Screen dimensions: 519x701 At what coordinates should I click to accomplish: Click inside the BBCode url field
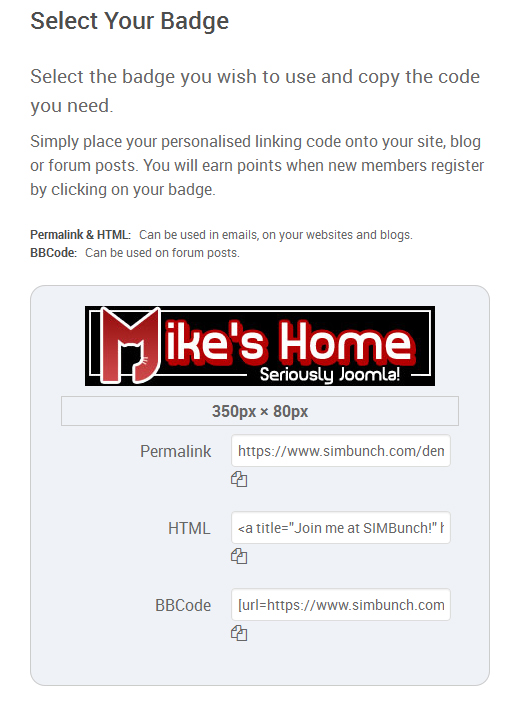pos(341,604)
